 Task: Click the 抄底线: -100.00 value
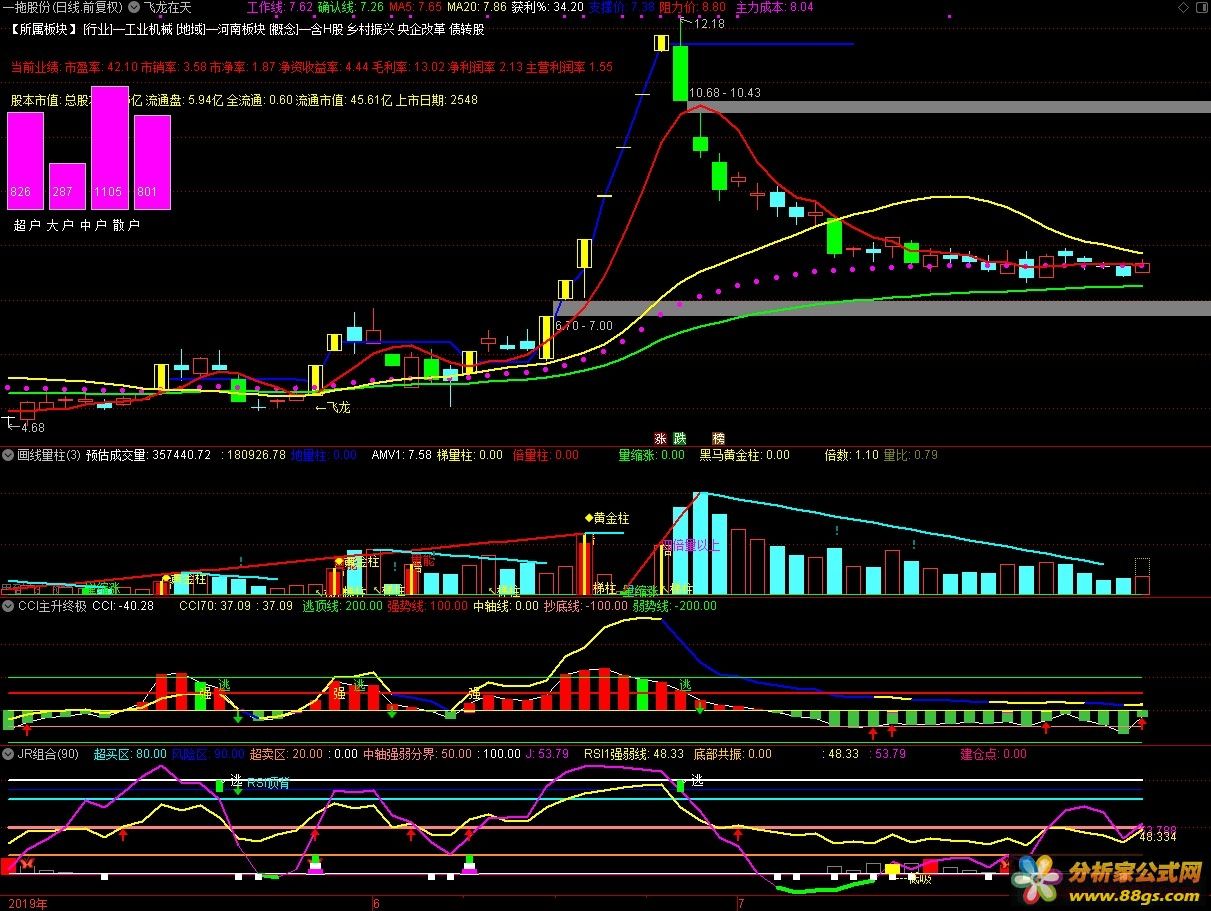coord(587,606)
